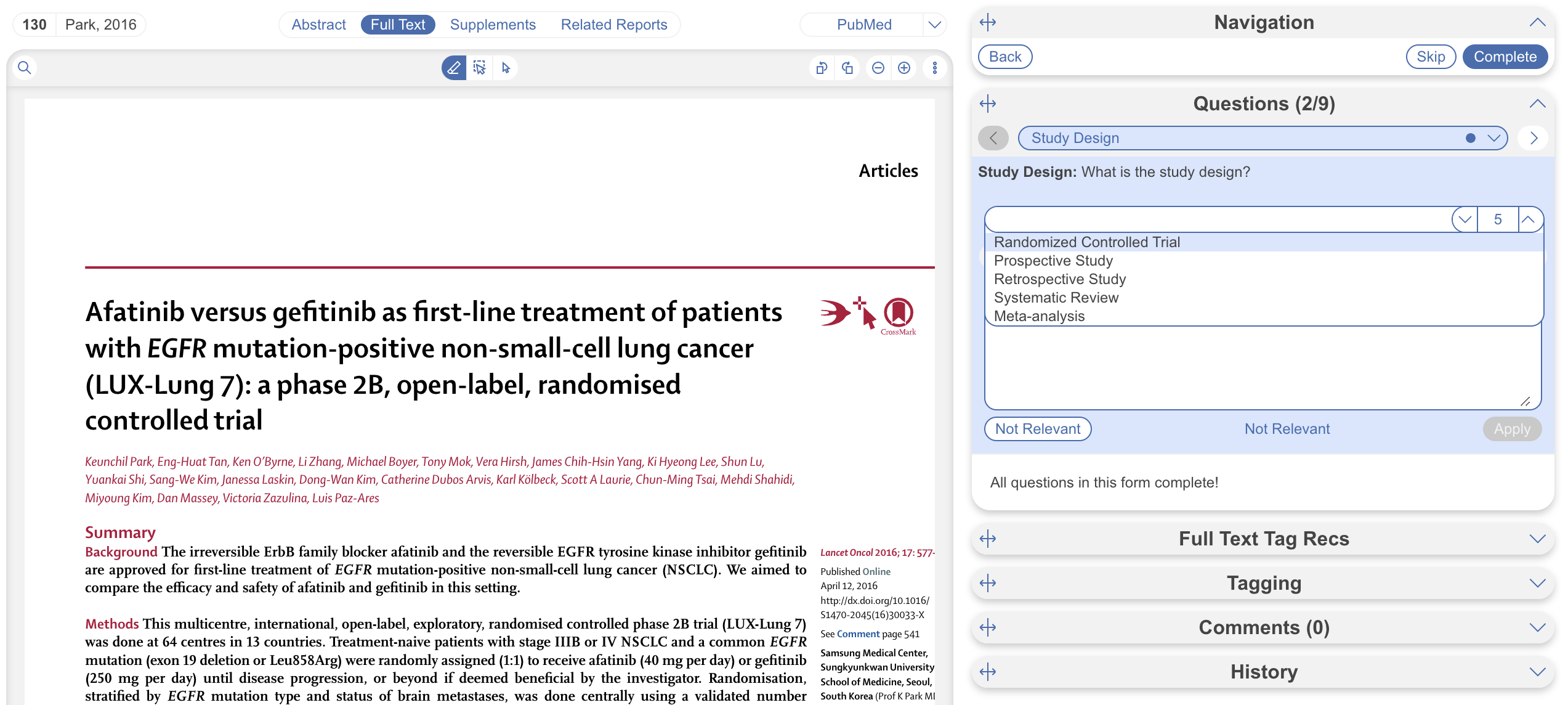This screenshot has height=705, width=1568.
Task: Go to next question arrow
Action: [x=1534, y=138]
